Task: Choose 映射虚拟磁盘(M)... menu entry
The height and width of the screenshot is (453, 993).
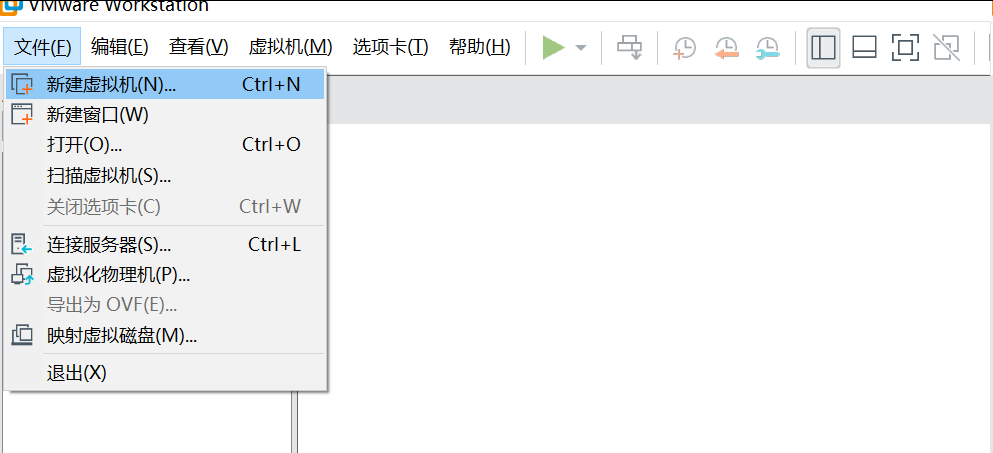Action: [165, 335]
